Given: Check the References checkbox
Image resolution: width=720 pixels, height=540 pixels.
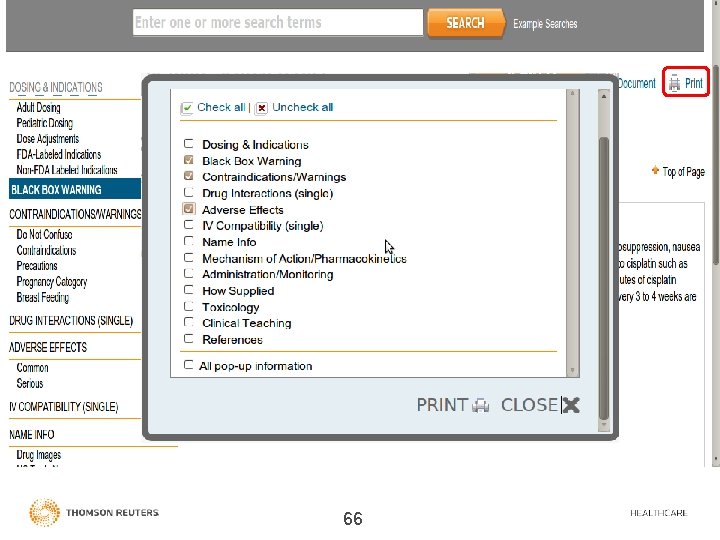Looking at the screenshot, I should coord(188,338).
